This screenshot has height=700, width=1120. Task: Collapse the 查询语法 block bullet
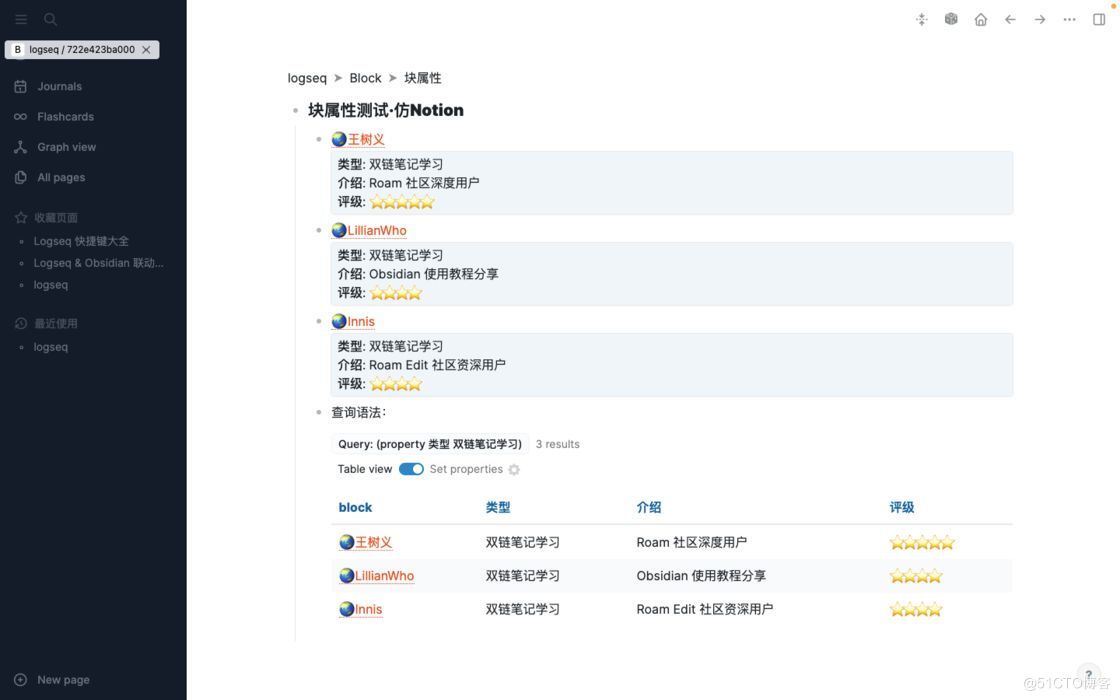click(x=319, y=412)
